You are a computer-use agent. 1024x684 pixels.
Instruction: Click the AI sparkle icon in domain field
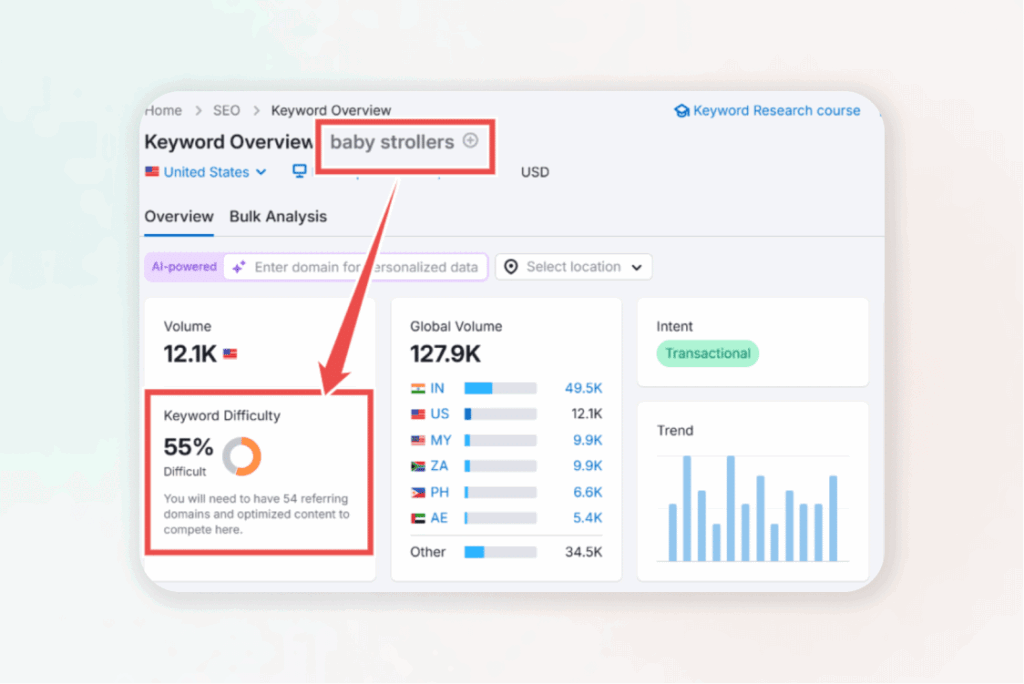(238, 267)
